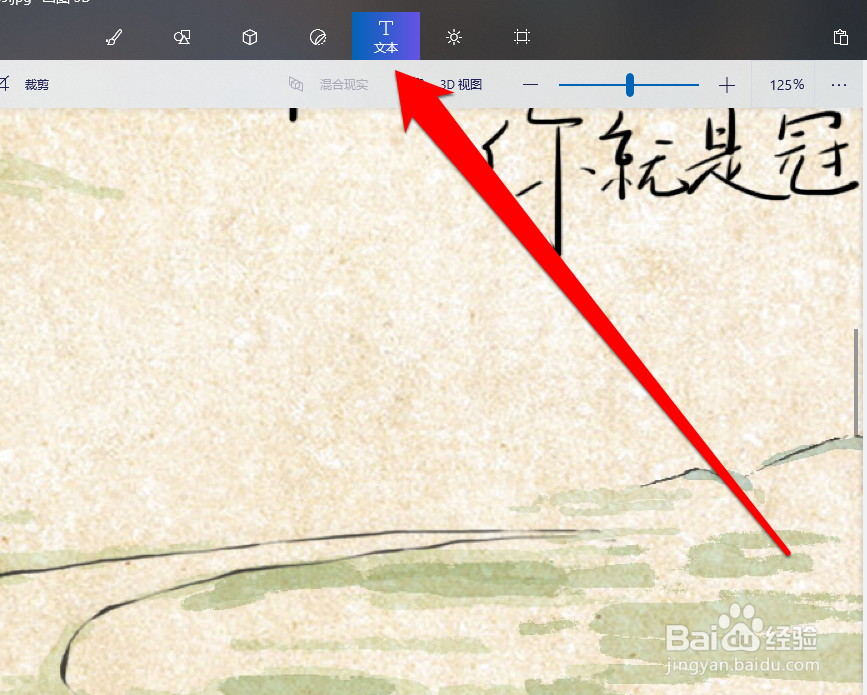Select the Brushes tool

click(114, 37)
